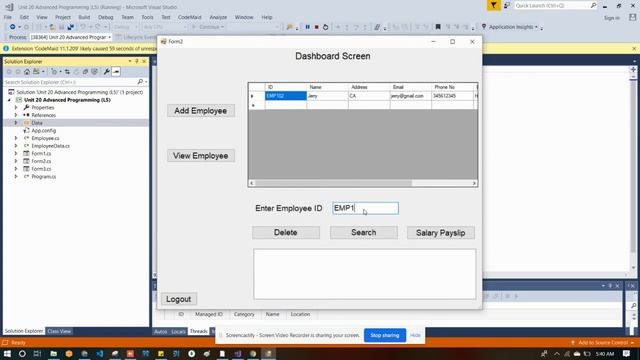Click the right scroll arrow of the data grid
This screenshot has height=360, width=640.
click(474, 183)
